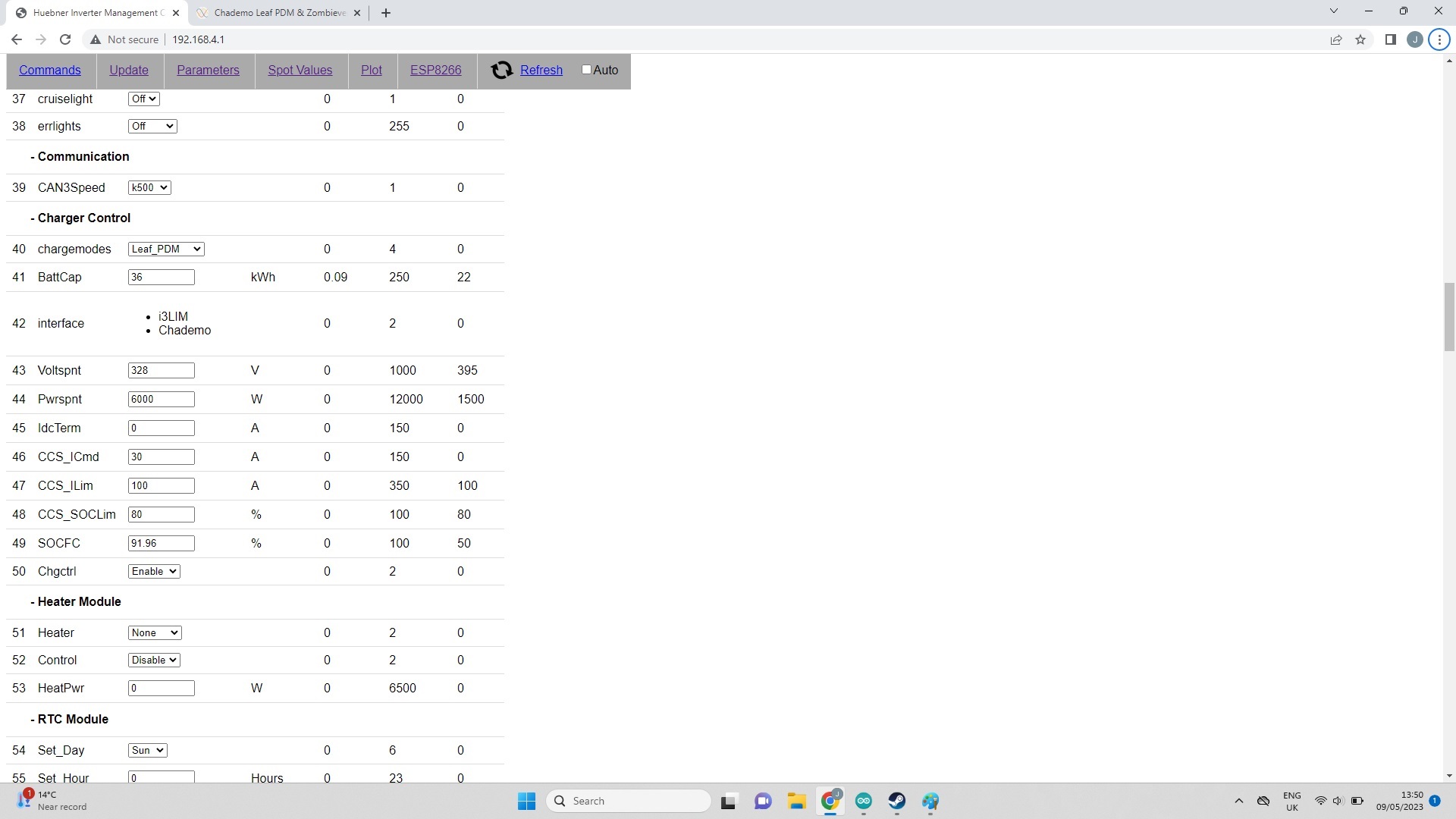Go to the Parameters page link
Viewport: 1456px width, 819px height.
tap(208, 70)
